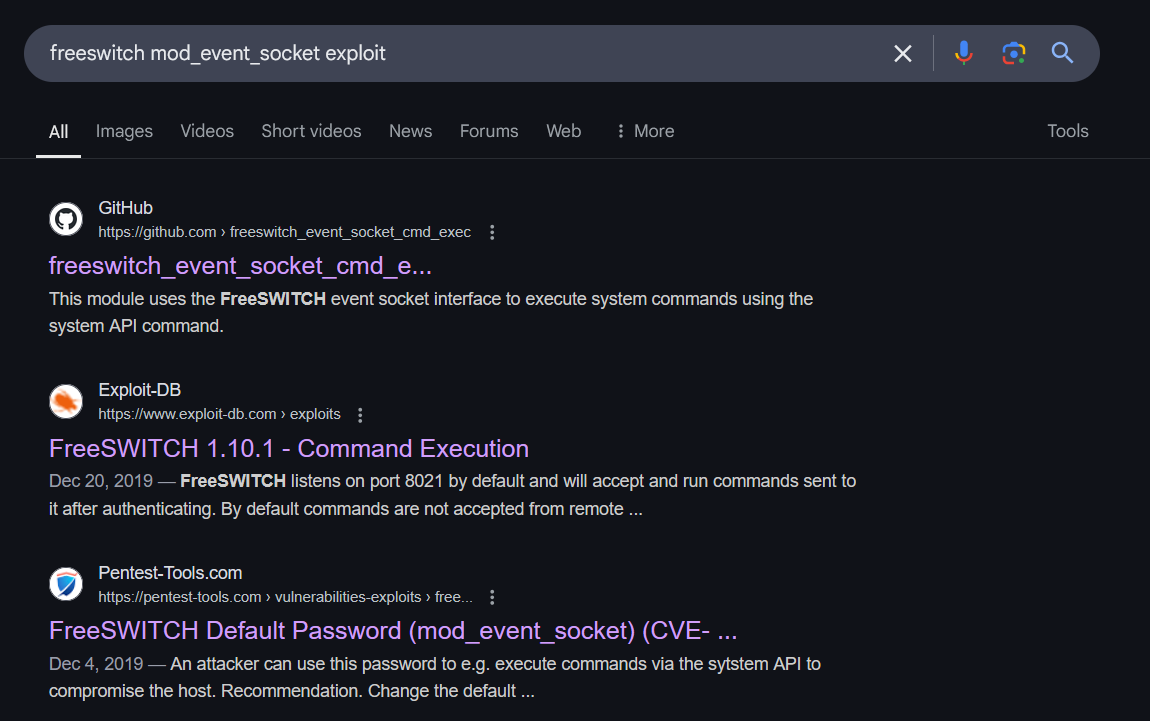Image resolution: width=1150 pixels, height=721 pixels.
Task: Switch to the Short videos tab
Action: coord(311,131)
